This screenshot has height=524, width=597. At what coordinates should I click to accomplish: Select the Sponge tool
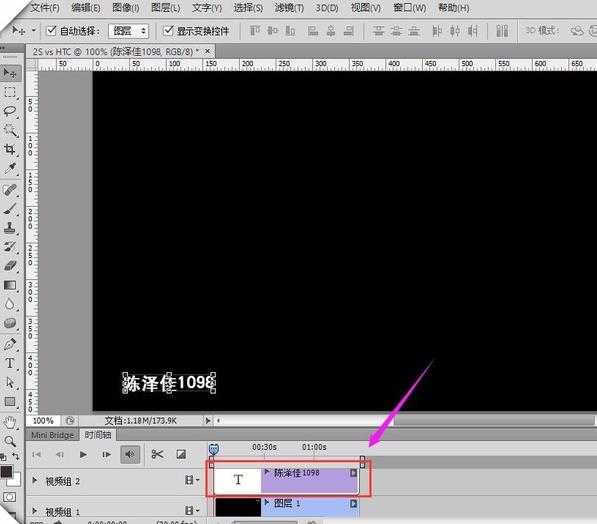[10, 323]
